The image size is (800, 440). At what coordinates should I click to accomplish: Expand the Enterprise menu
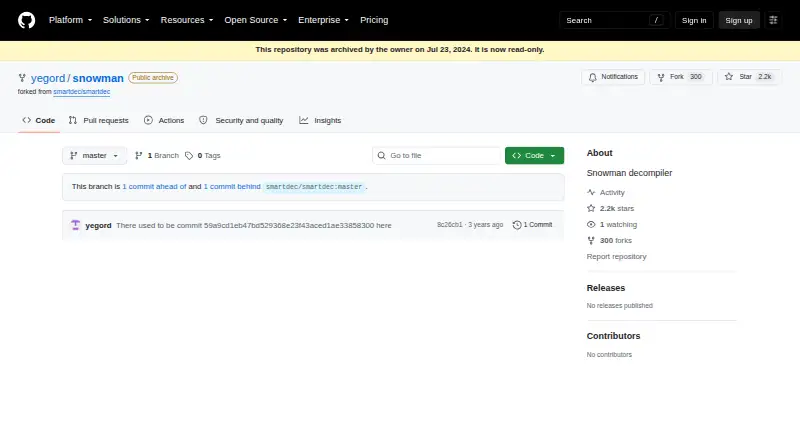pos(323,20)
